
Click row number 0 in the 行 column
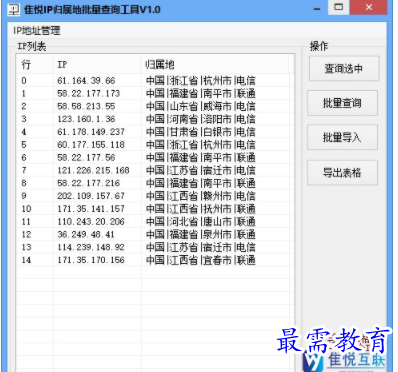(x=24, y=81)
